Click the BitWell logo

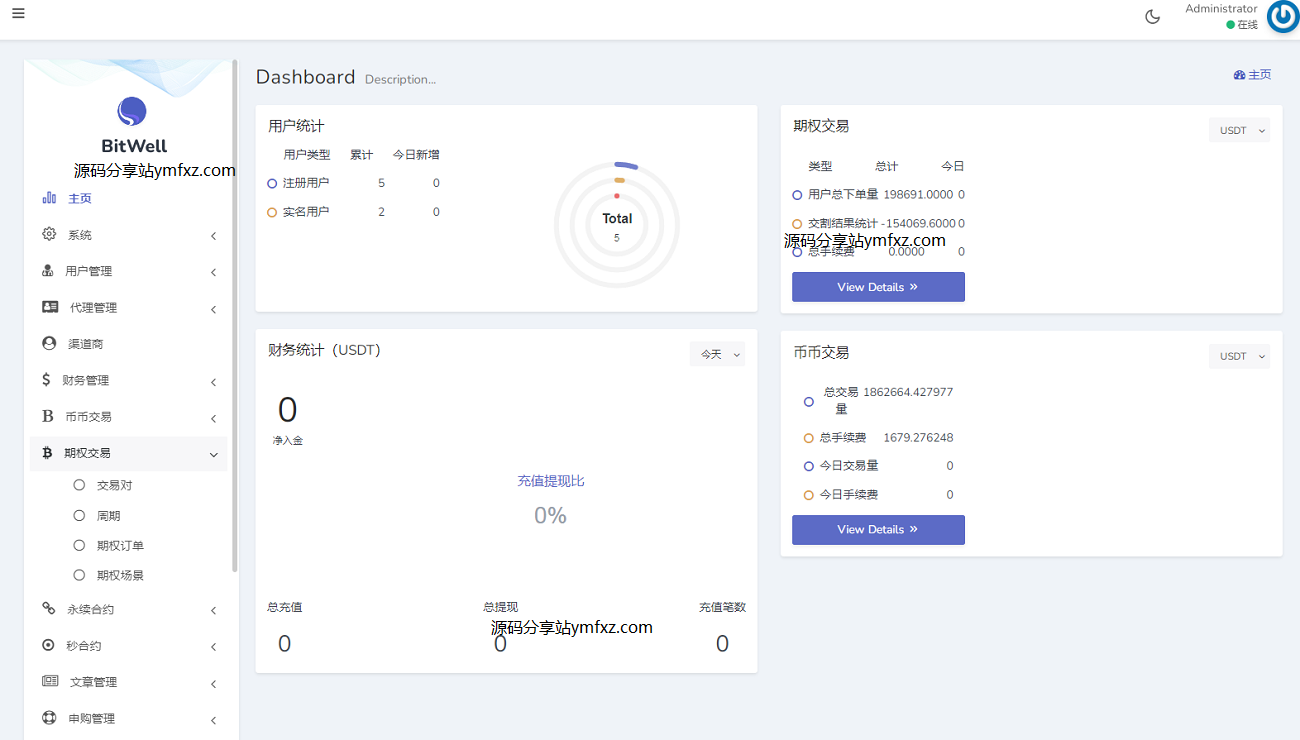click(132, 112)
